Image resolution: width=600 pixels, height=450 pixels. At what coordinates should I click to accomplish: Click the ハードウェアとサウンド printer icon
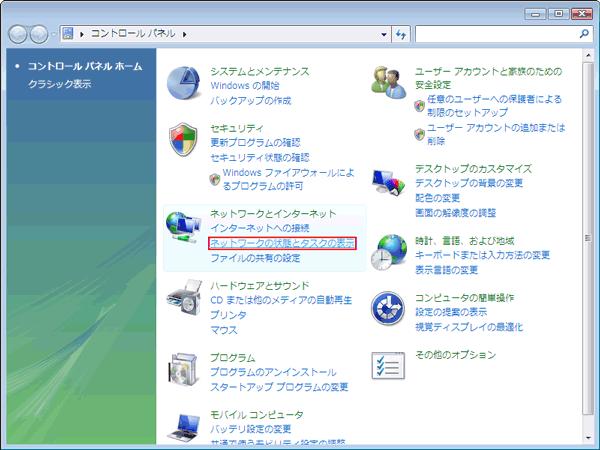coord(184,297)
